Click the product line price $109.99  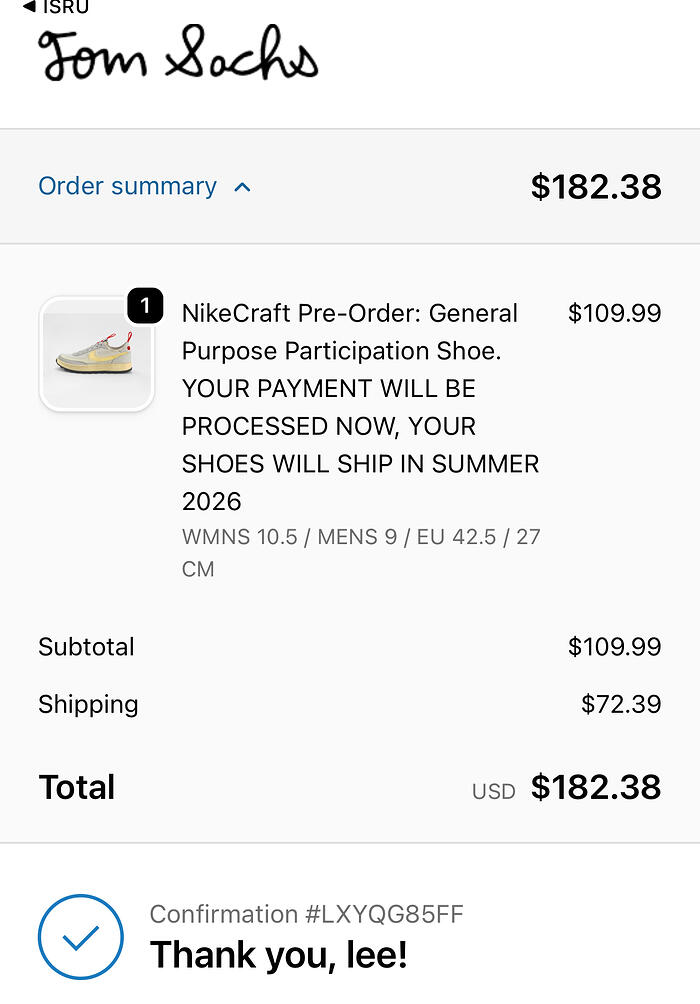(614, 313)
